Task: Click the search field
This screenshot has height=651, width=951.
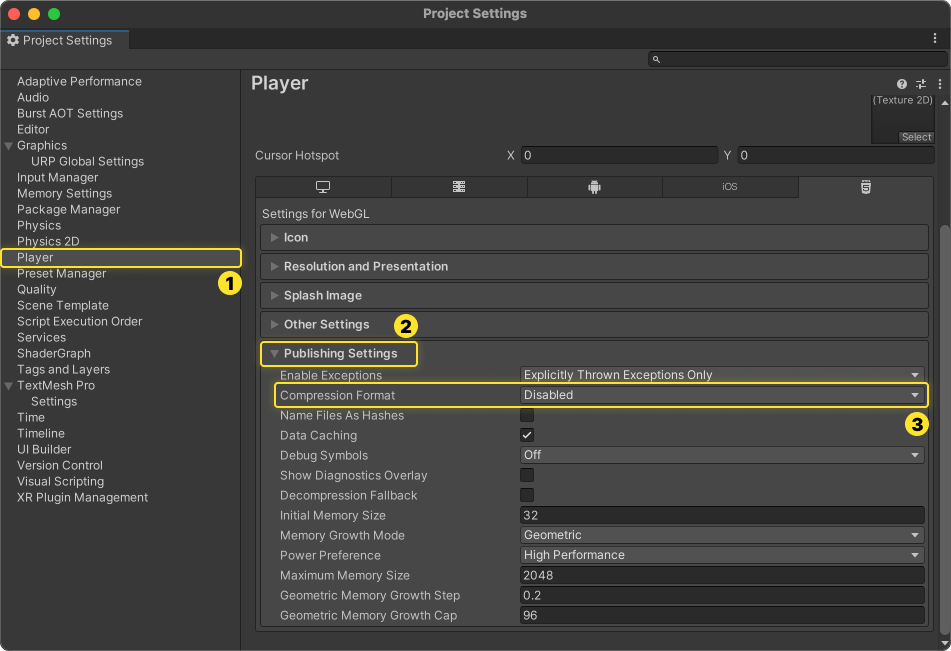Action: coord(797,59)
